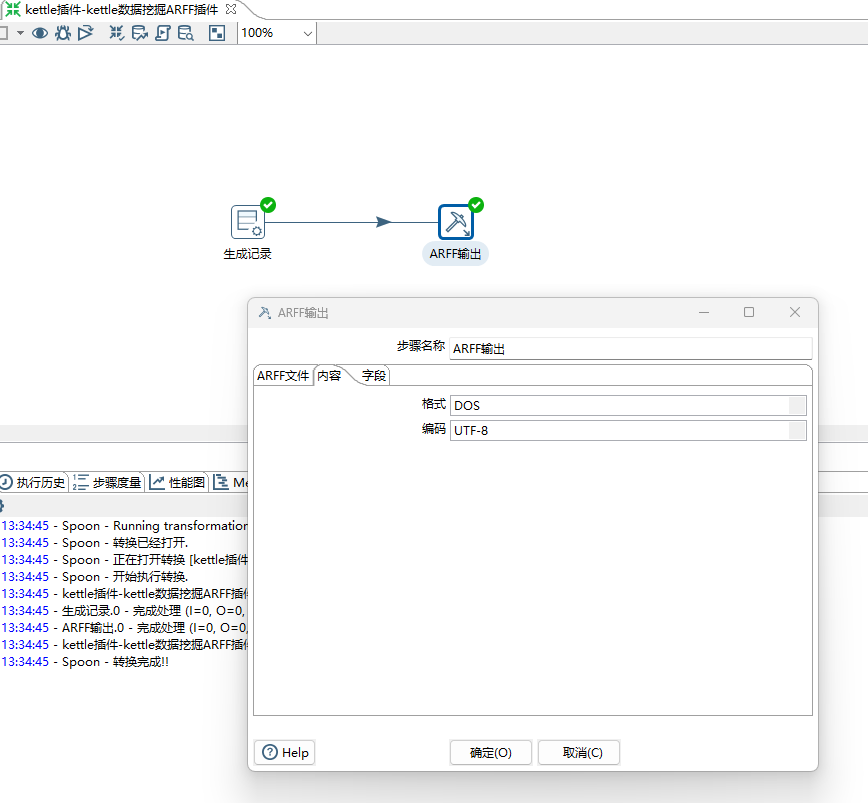This screenshot has height=803, width=868.
Task: Switch to the 性能图 tab
Action: [x=177, y=483]
